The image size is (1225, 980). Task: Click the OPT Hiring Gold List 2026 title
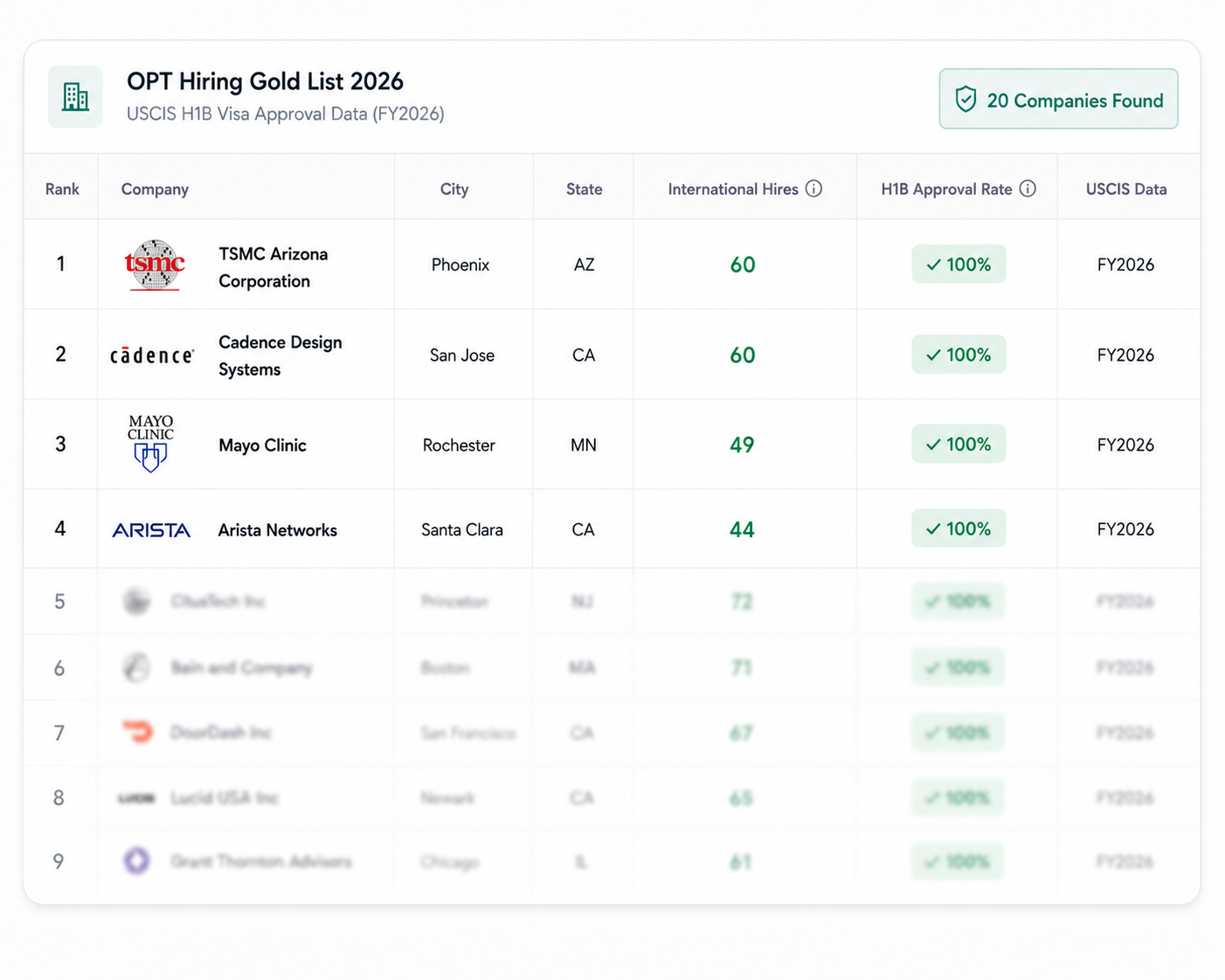pos(265,81)
